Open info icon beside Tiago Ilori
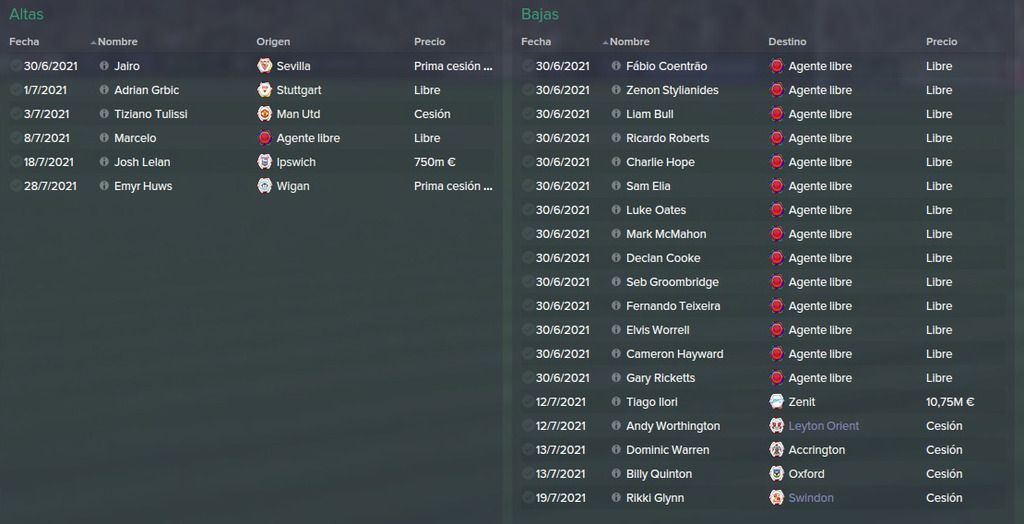Viewport: 1024px width, 524px height. pyautogui.click(x=616, y=402)
